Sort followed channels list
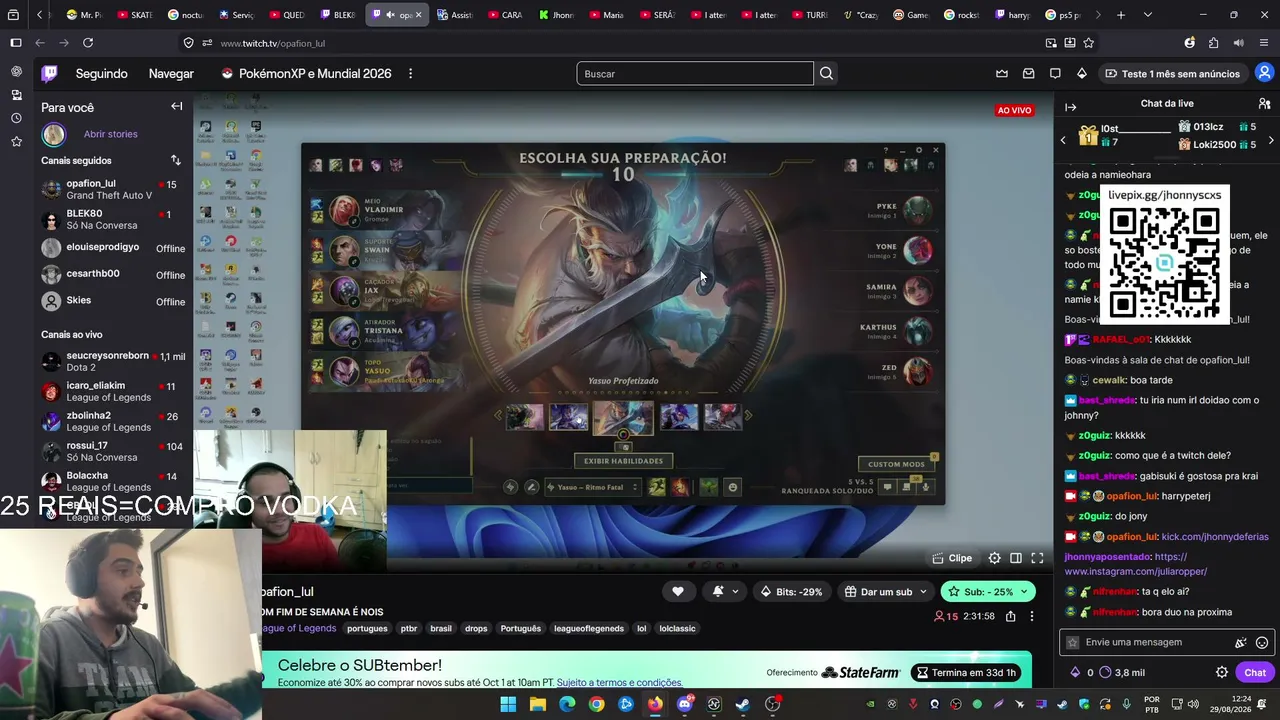Screen dimensions: 1280x720 (x=176, y=160)
